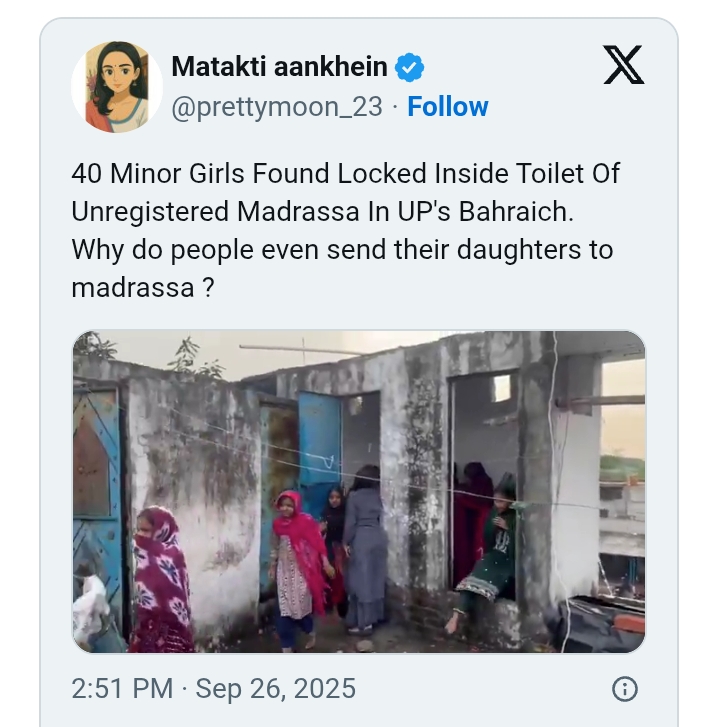The image size is (718, 727).
Task: Open the @prettymoon_23 handle
Action: pos(277,107)
